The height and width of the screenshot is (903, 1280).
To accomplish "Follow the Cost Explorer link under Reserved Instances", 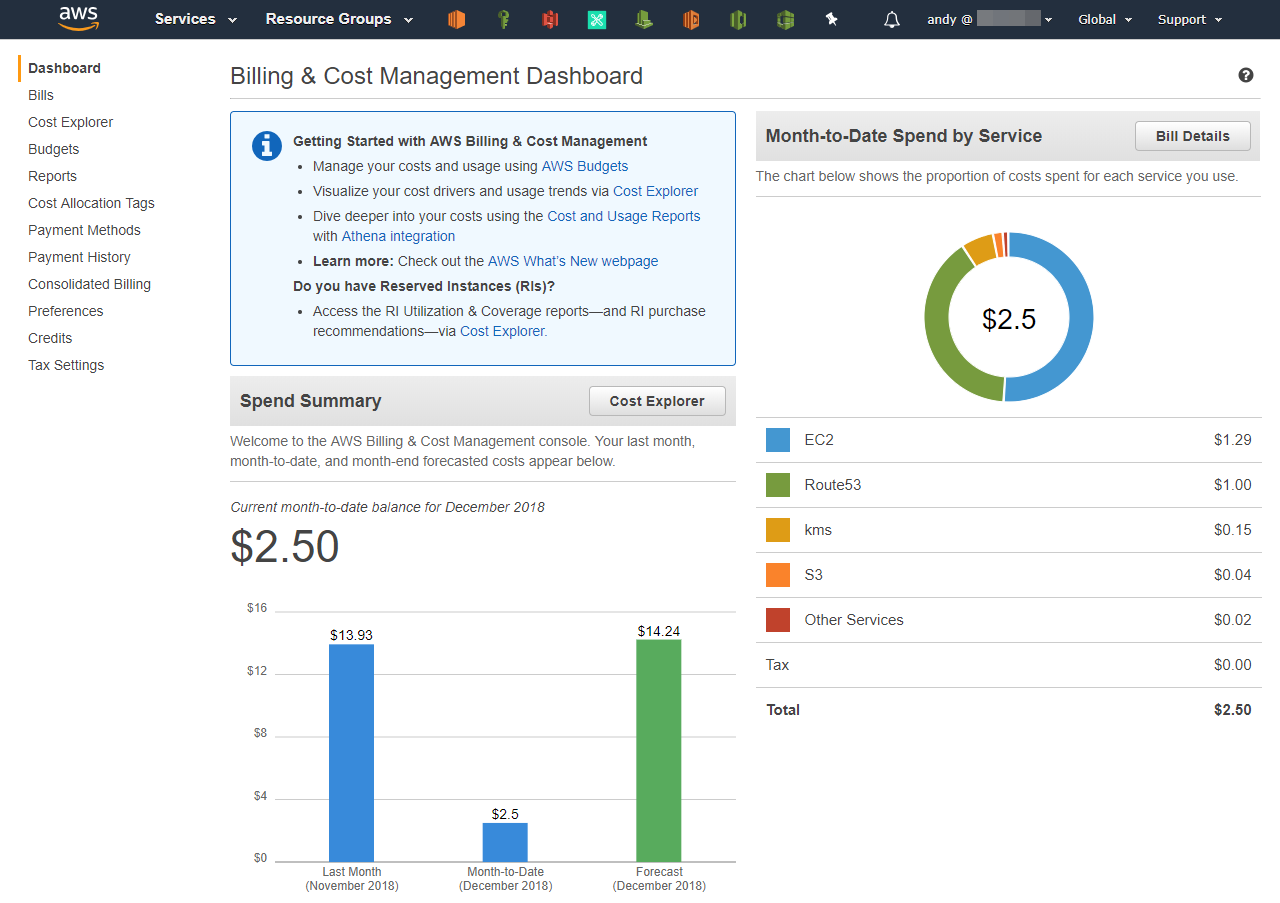I will [x=503, y=331].
